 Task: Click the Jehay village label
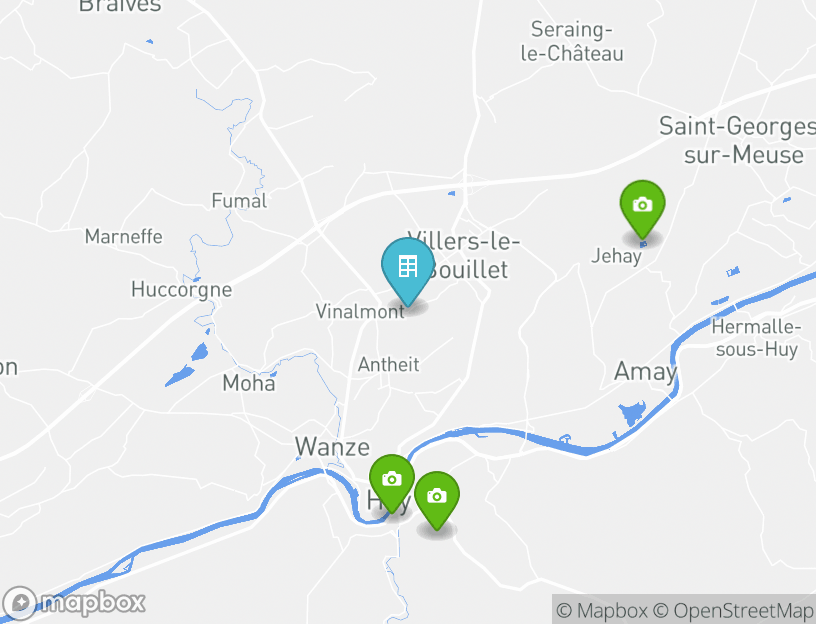pyautogui.click(x=616, y=257)
